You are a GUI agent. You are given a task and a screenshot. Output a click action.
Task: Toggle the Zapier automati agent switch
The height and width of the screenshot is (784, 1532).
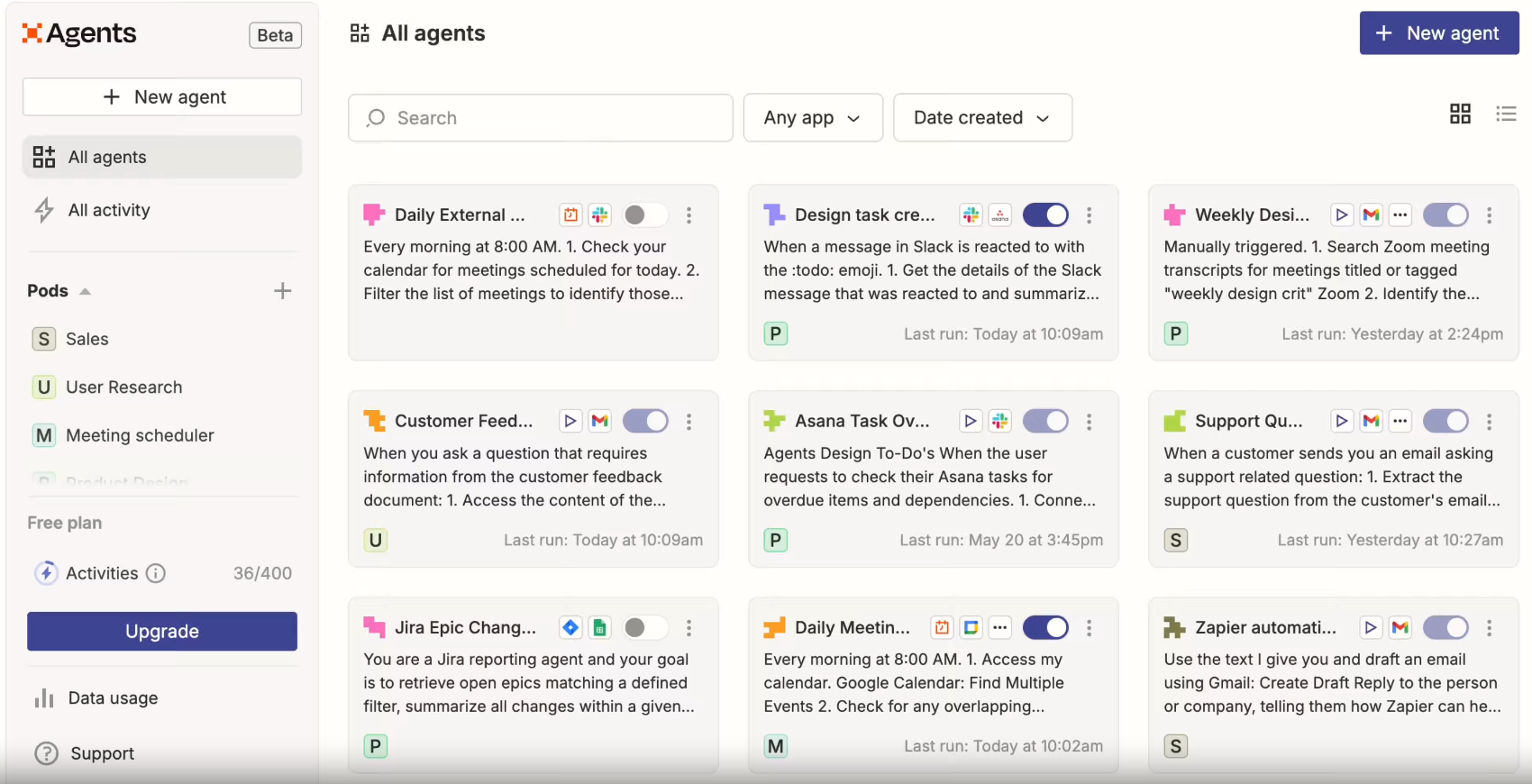coord(1445,627)
